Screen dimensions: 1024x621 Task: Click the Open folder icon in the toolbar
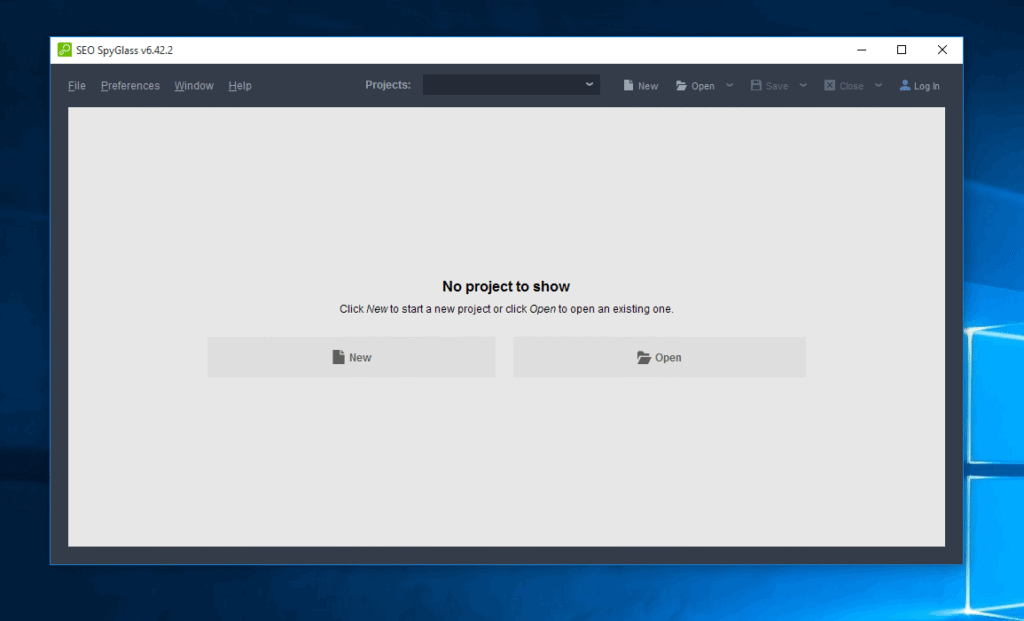point(680,85)
